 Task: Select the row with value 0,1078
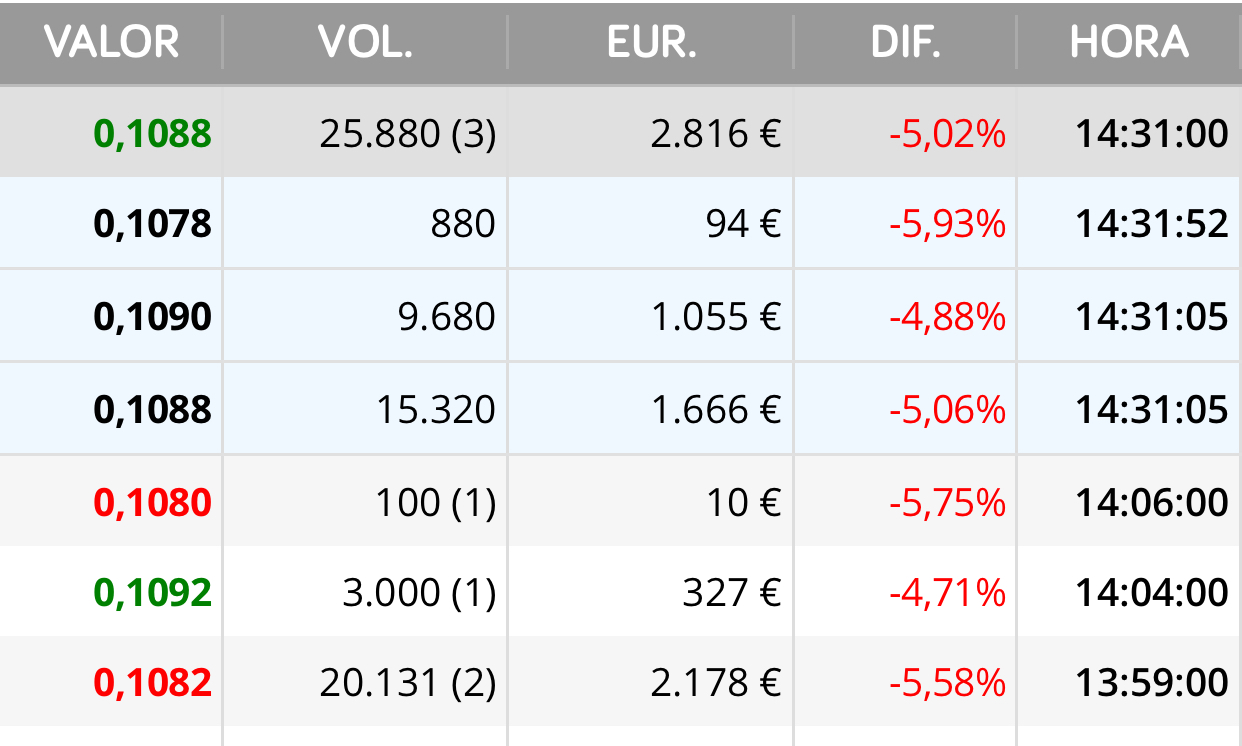click(x=621, y=224)
